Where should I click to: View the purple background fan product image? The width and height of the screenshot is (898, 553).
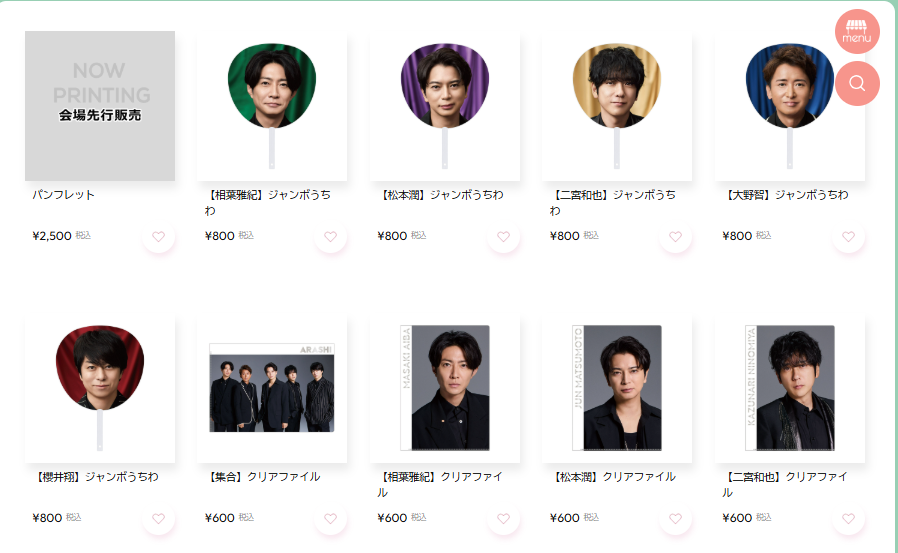445,106
